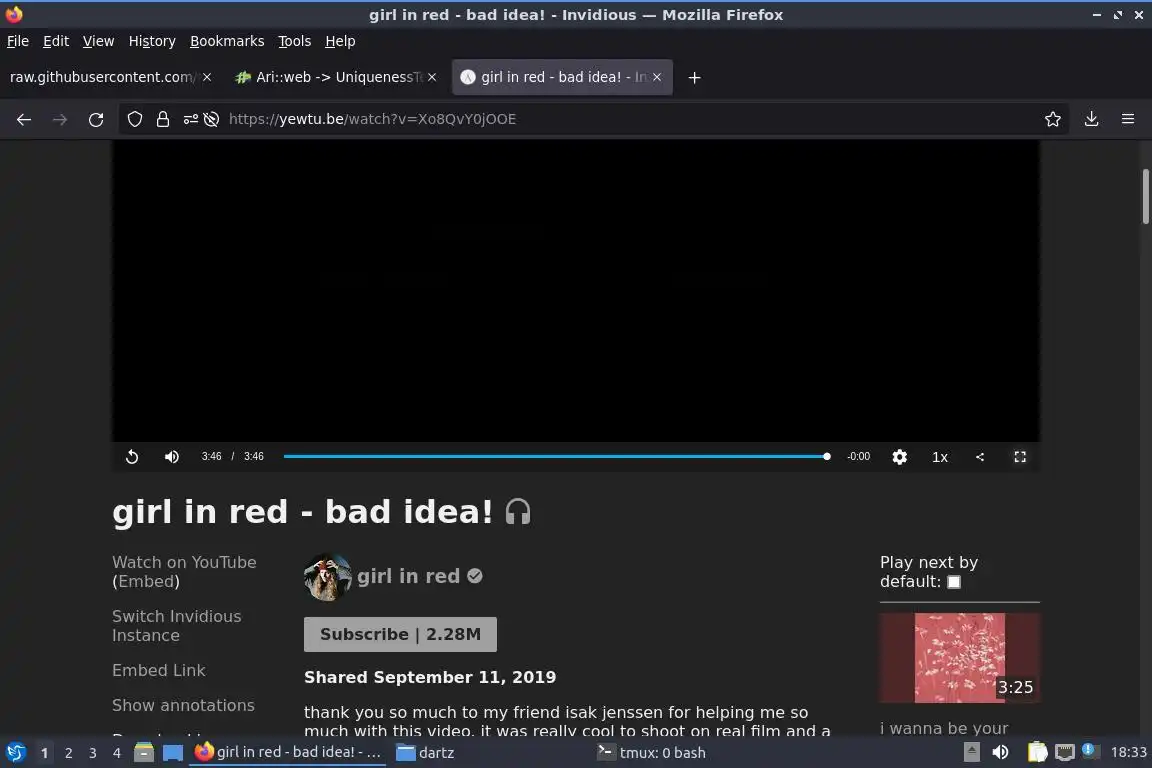Image resolution: width=1152 pixels, height=768 pixels.
Task: Open the (Embed) link
Action: (146, 581)
